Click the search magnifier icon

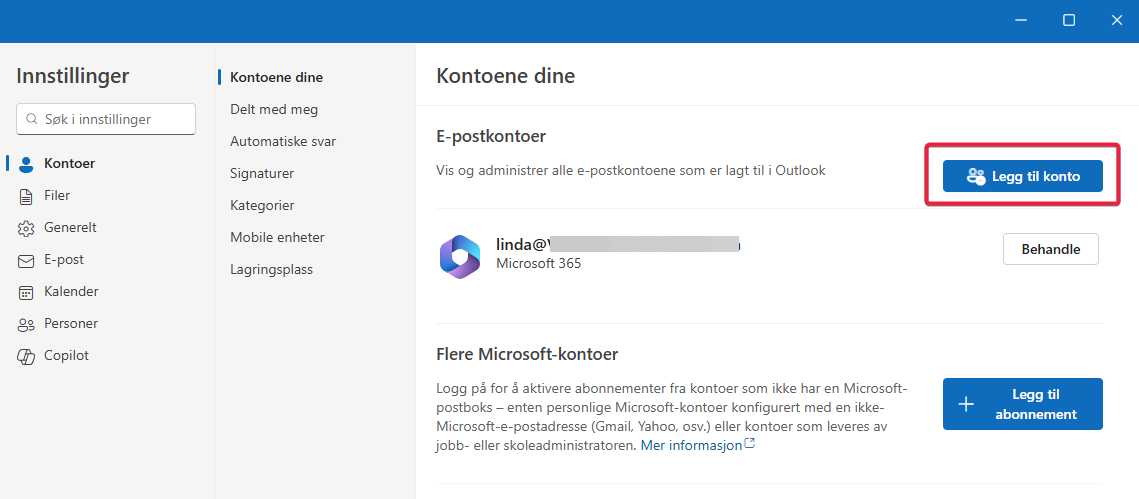click(31, 118)
